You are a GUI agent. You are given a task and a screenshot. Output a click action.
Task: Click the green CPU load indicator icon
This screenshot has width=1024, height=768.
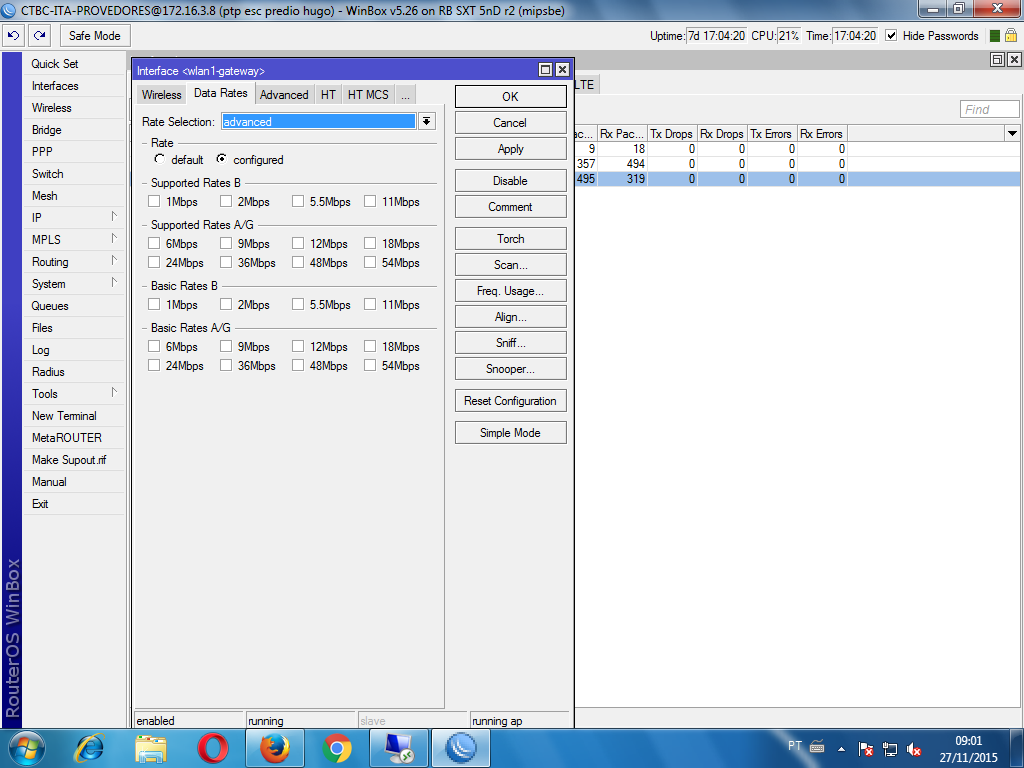coord(995,36)
